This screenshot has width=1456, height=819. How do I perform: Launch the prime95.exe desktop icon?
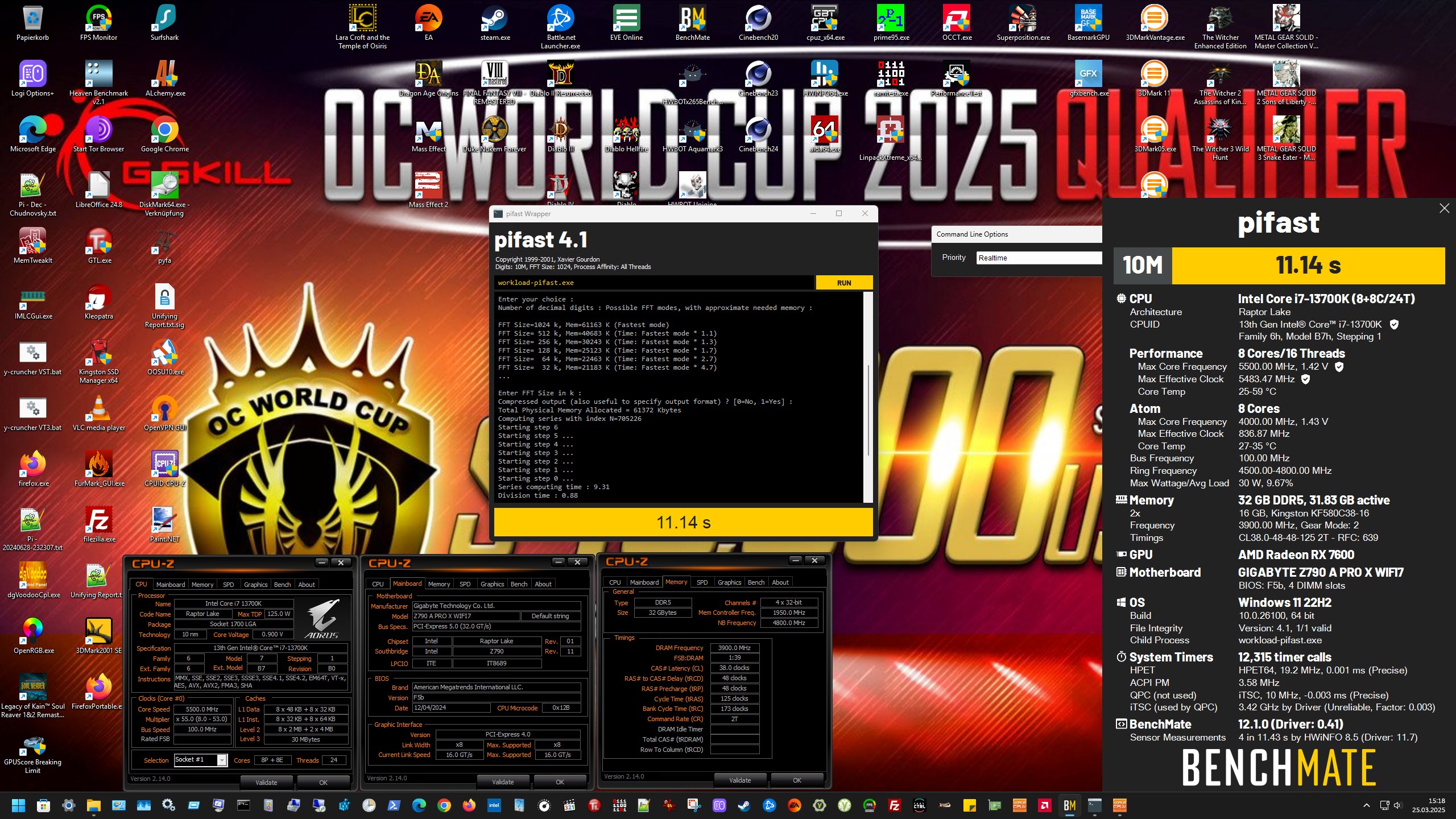pos(891,24)
